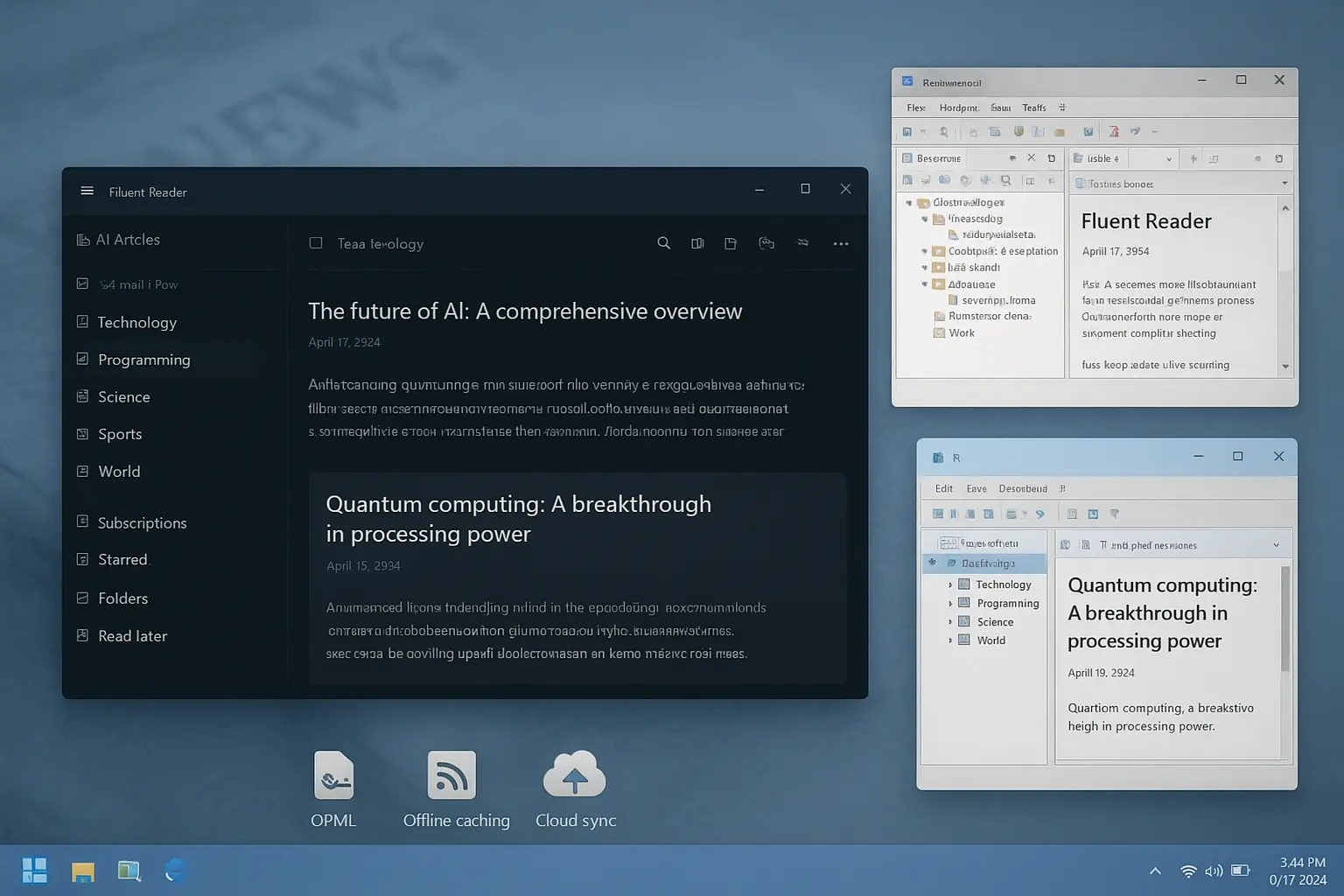Image resolution: width=1344 pixels, height=896 pixels.
Task: Toggle the checked mail item under AI Artcles
Action: (x=82, y=283)
